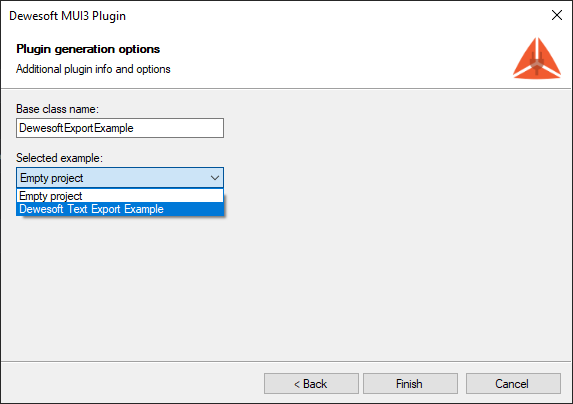Image resolution: width=573 pixels, height=404 pixels.
Task: Click 'Additional plugin info and options' subtitle
Action: tap(93, 69)
